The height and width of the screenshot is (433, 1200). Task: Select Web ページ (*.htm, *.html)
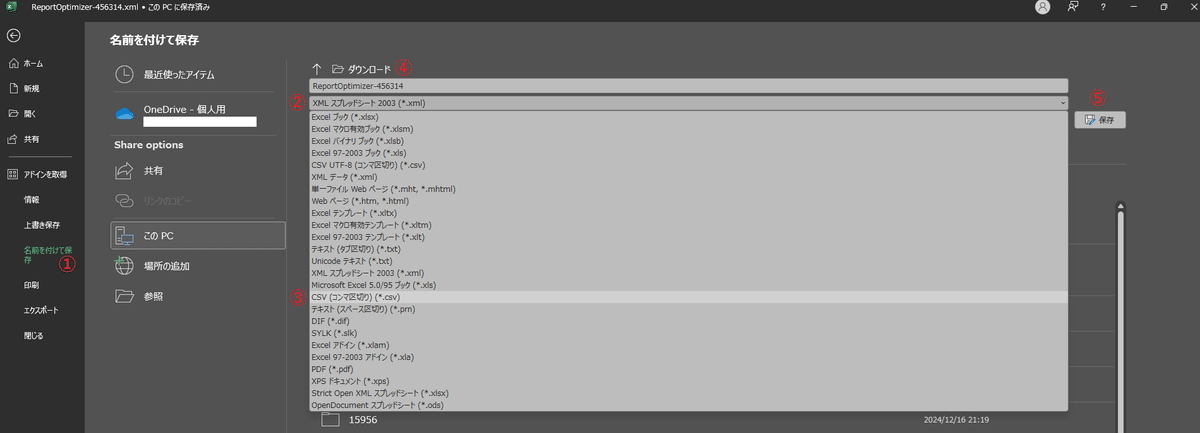(687, 200)
